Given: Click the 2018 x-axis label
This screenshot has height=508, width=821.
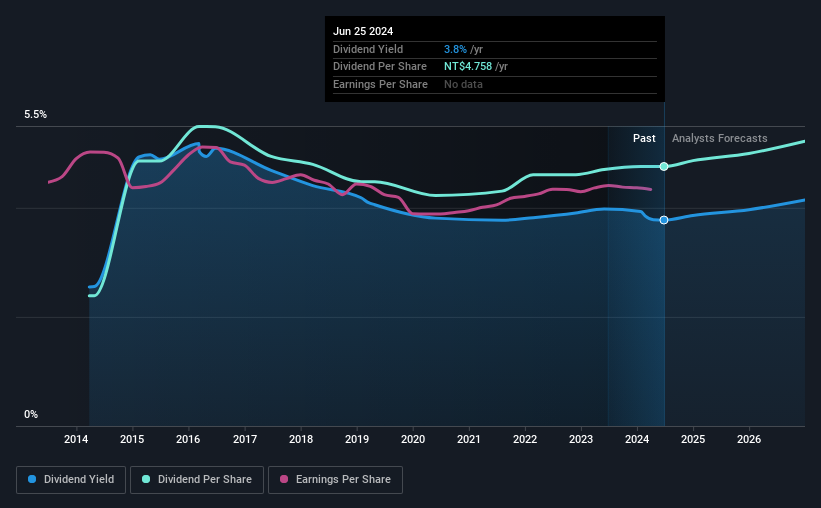Looking at the screenshot, I should click(301, 439).
